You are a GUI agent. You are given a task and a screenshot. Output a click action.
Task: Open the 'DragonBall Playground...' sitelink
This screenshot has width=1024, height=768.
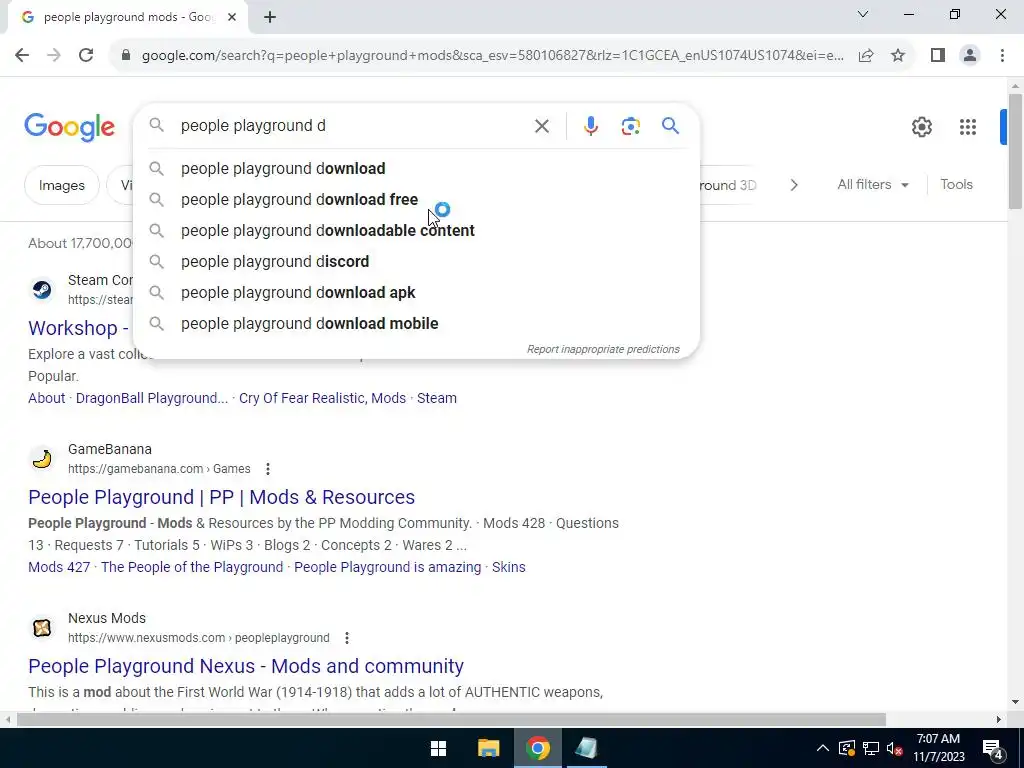[152, 398]
